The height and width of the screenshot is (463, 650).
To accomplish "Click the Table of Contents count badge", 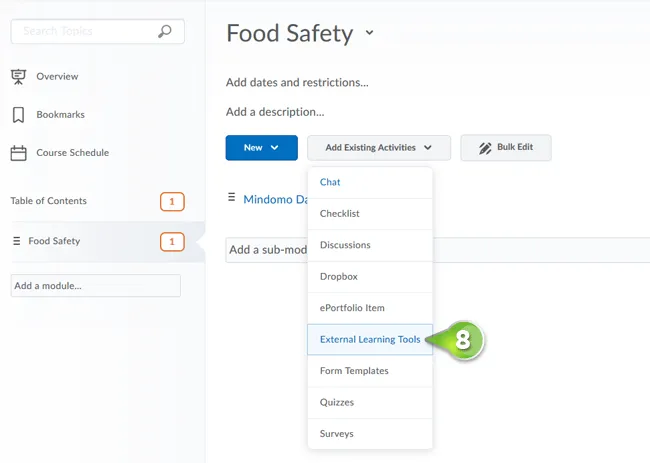I will 172,202.
